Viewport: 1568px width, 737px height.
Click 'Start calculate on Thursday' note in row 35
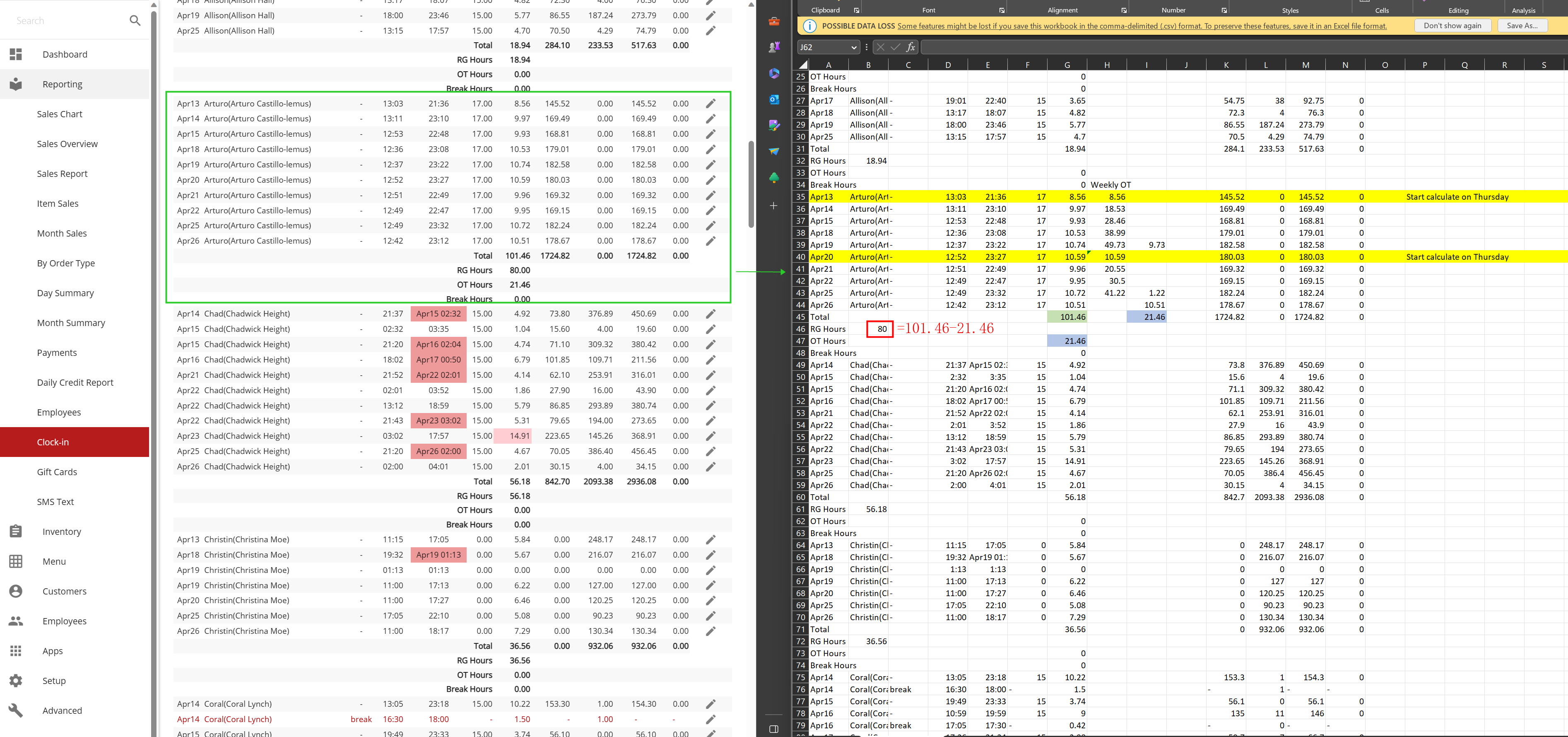[1457, 197]
